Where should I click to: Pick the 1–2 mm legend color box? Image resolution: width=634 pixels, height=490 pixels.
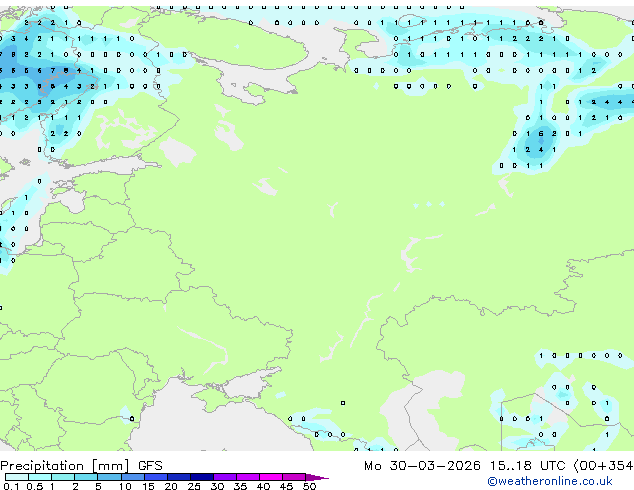[63, 477]
